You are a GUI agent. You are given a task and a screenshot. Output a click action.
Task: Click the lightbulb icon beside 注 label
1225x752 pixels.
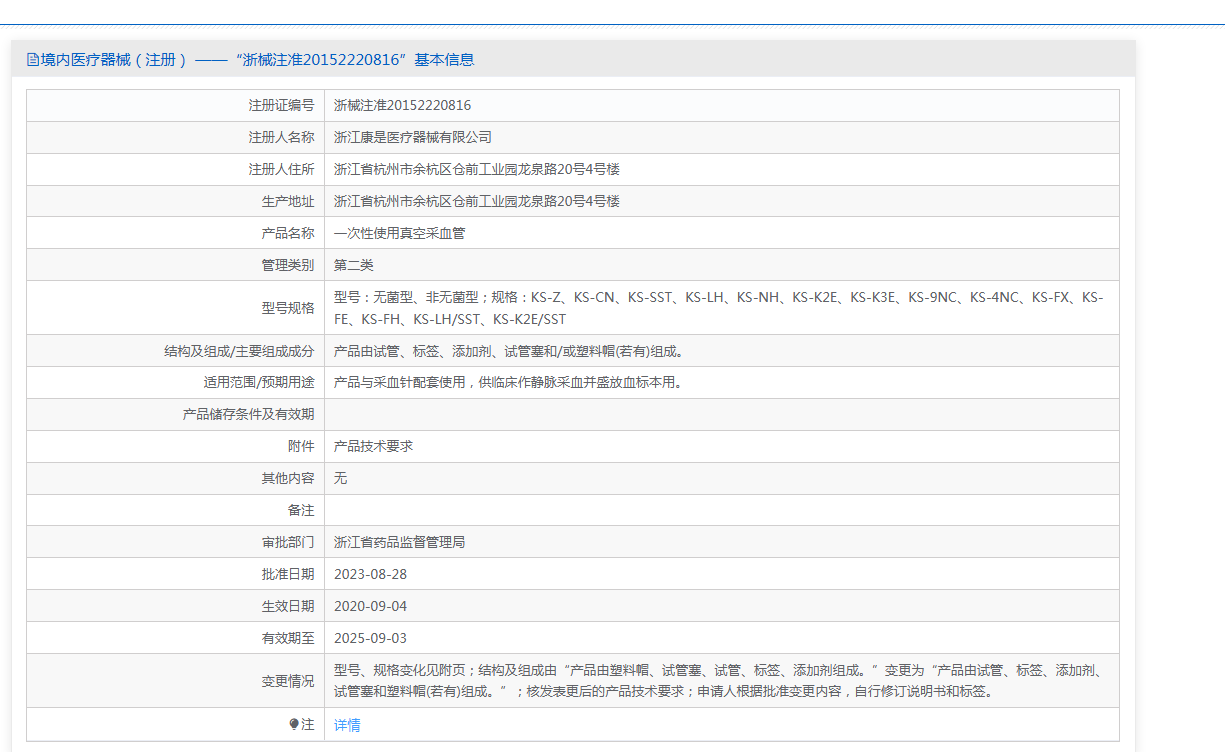294,724
